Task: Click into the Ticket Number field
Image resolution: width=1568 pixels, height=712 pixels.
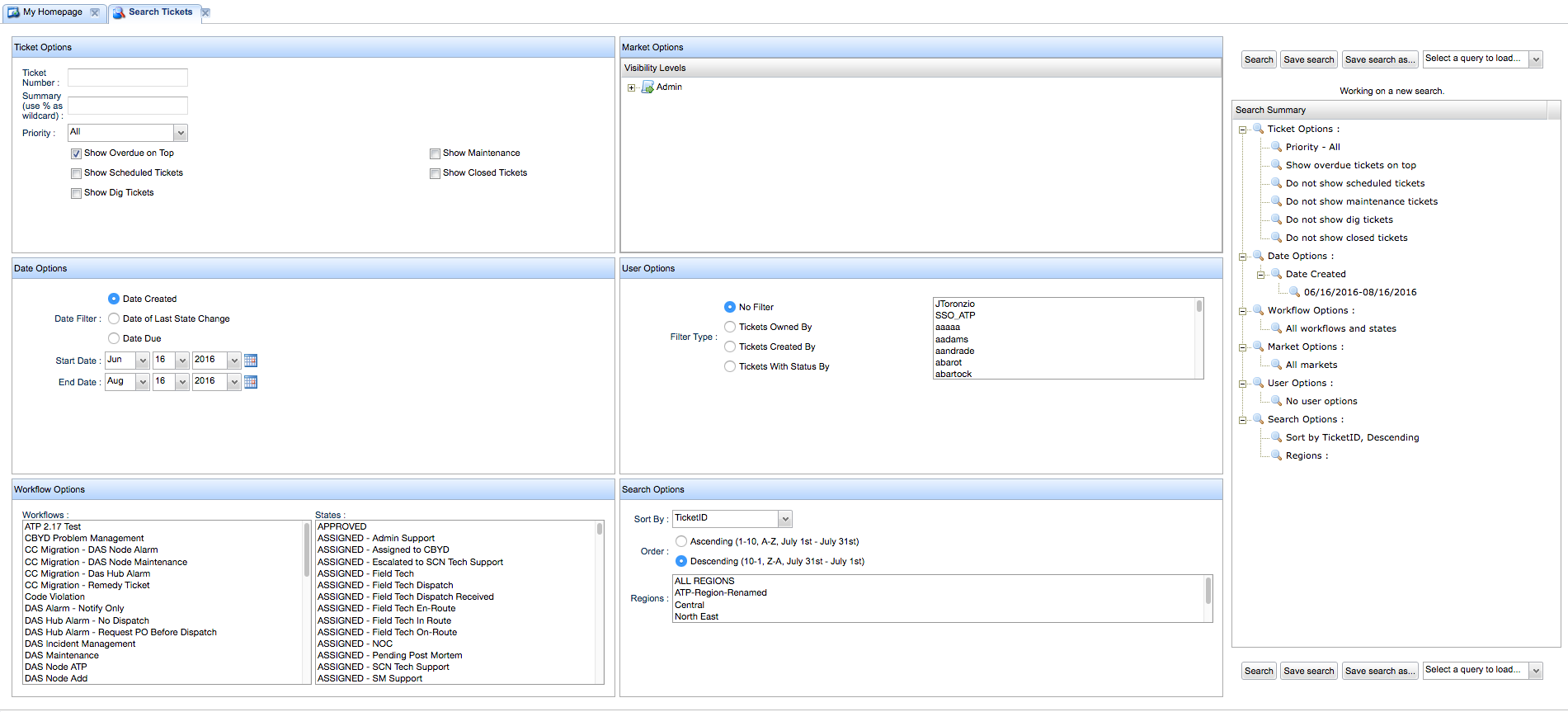Action: 128,78
